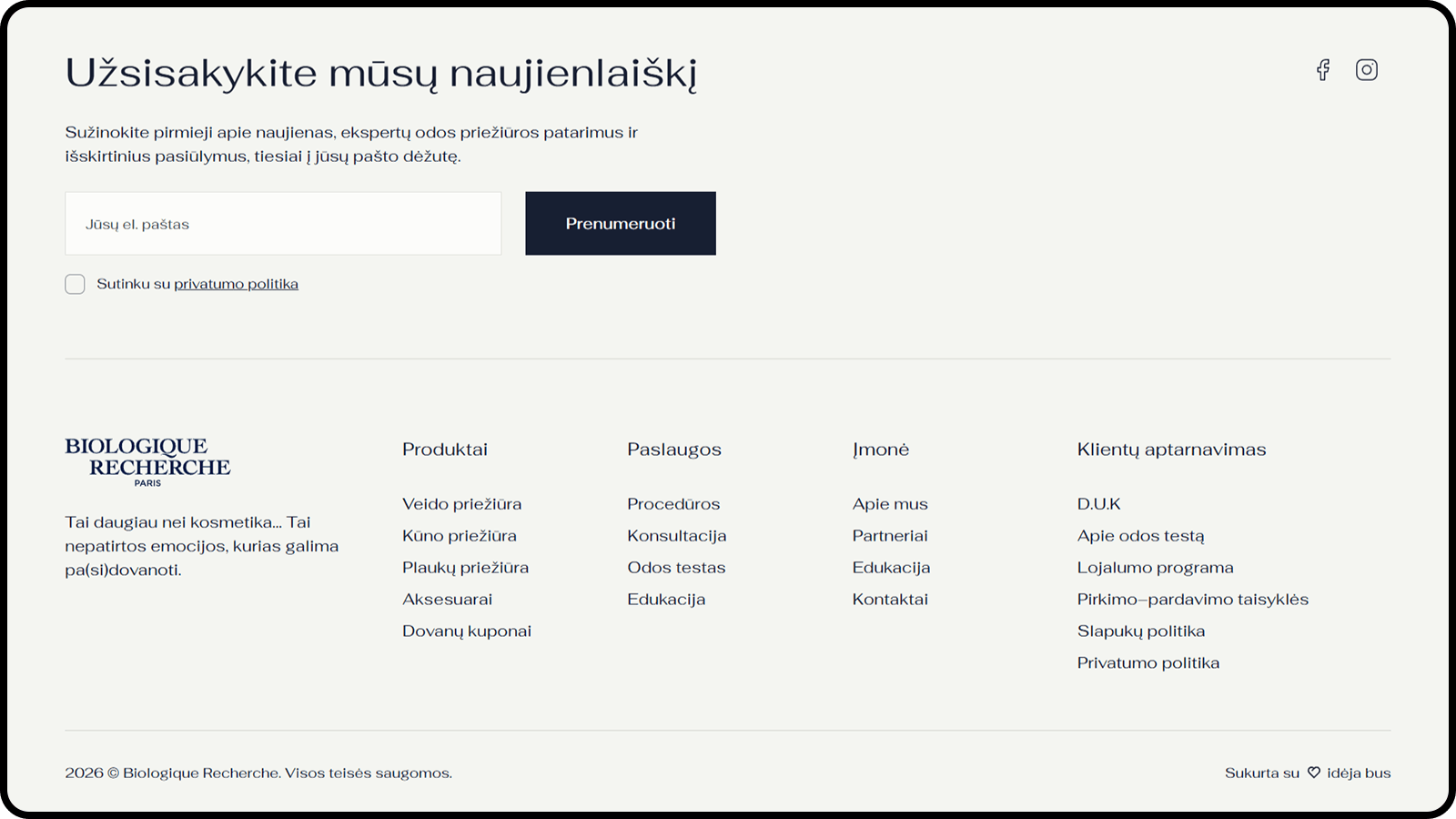
Task: Click Kontaktai footer link
Action: click(x=890, y=600)
